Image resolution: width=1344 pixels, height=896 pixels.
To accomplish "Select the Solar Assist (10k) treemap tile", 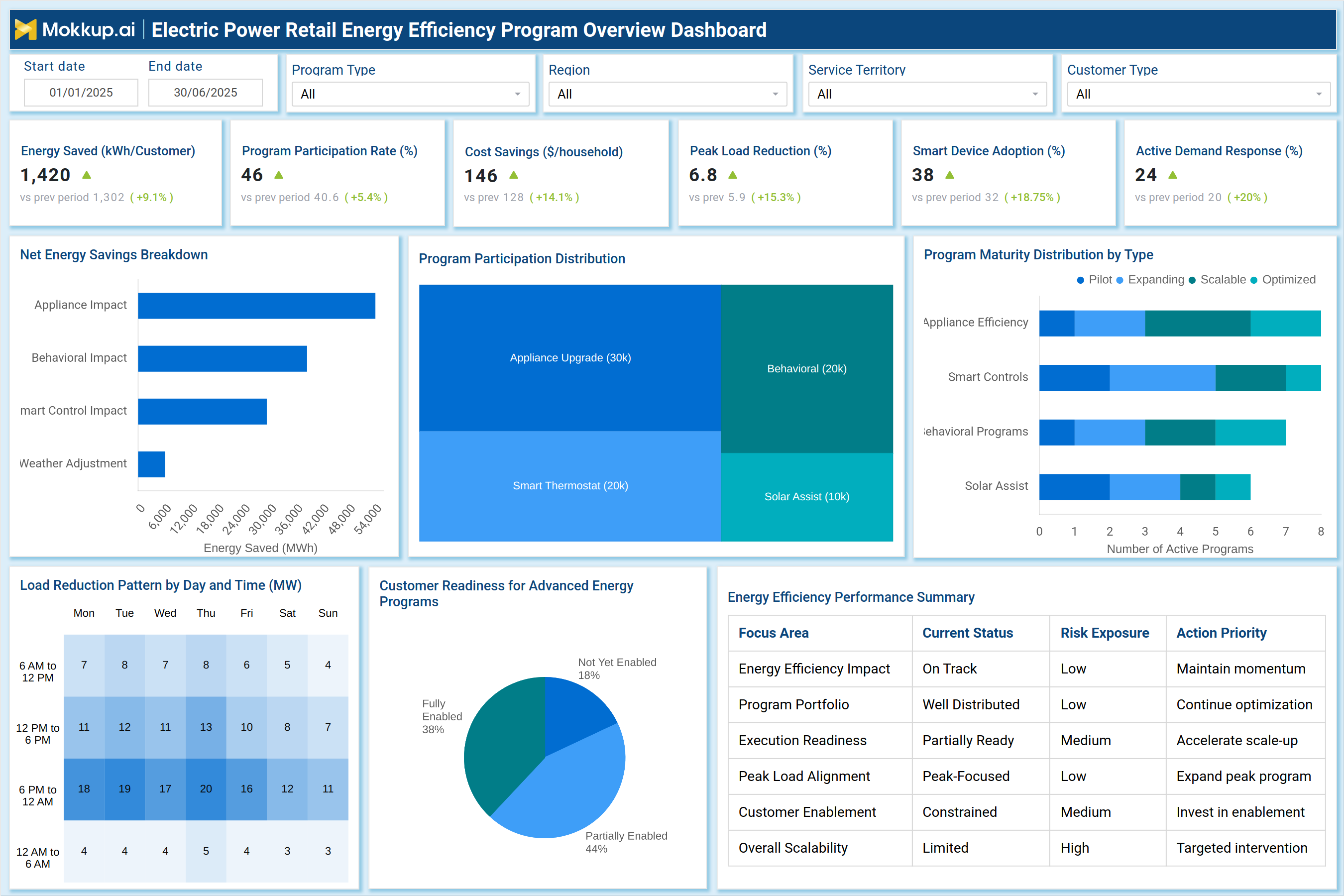I will click(x=807, y=497).
